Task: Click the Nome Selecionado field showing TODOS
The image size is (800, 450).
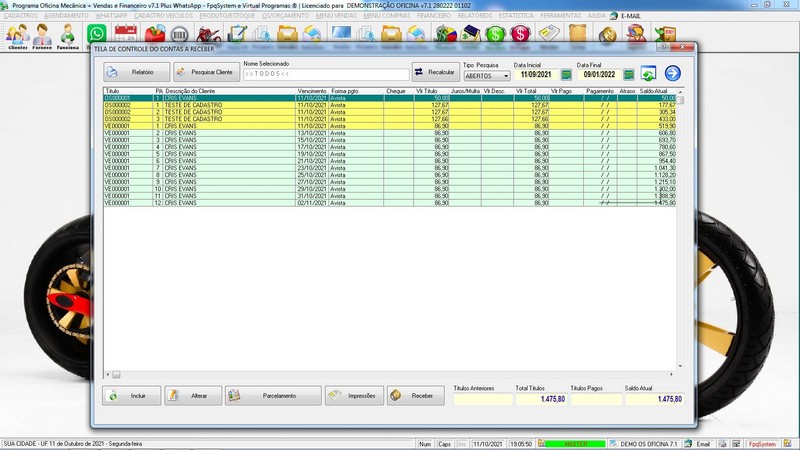Action: [326, 74]
